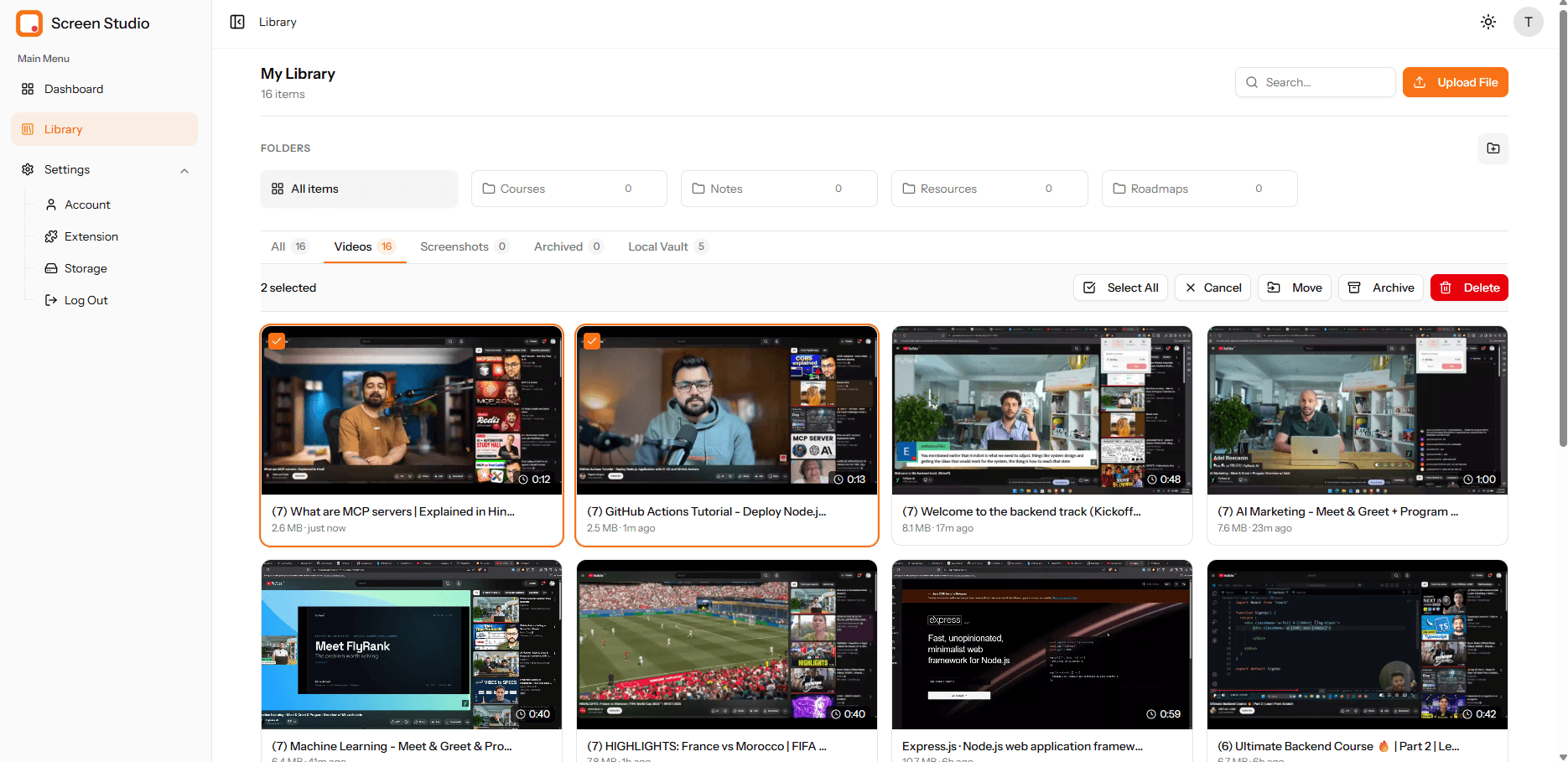
Task: Click the All items grid icon
Action: point(278,189)
